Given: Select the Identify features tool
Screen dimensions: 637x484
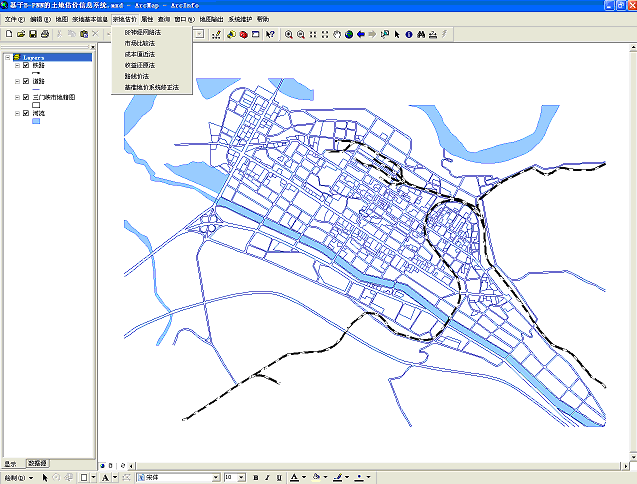Looking at the screenshot, I should [408, 34].
